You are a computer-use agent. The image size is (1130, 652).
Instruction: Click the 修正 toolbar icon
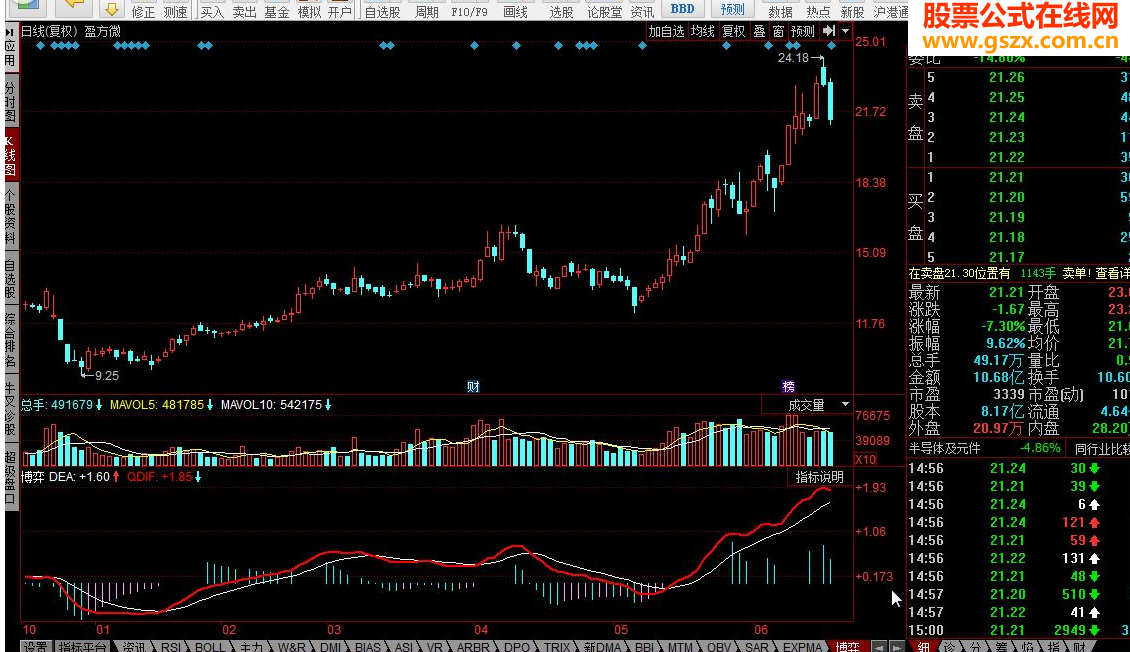pos(143,9)
